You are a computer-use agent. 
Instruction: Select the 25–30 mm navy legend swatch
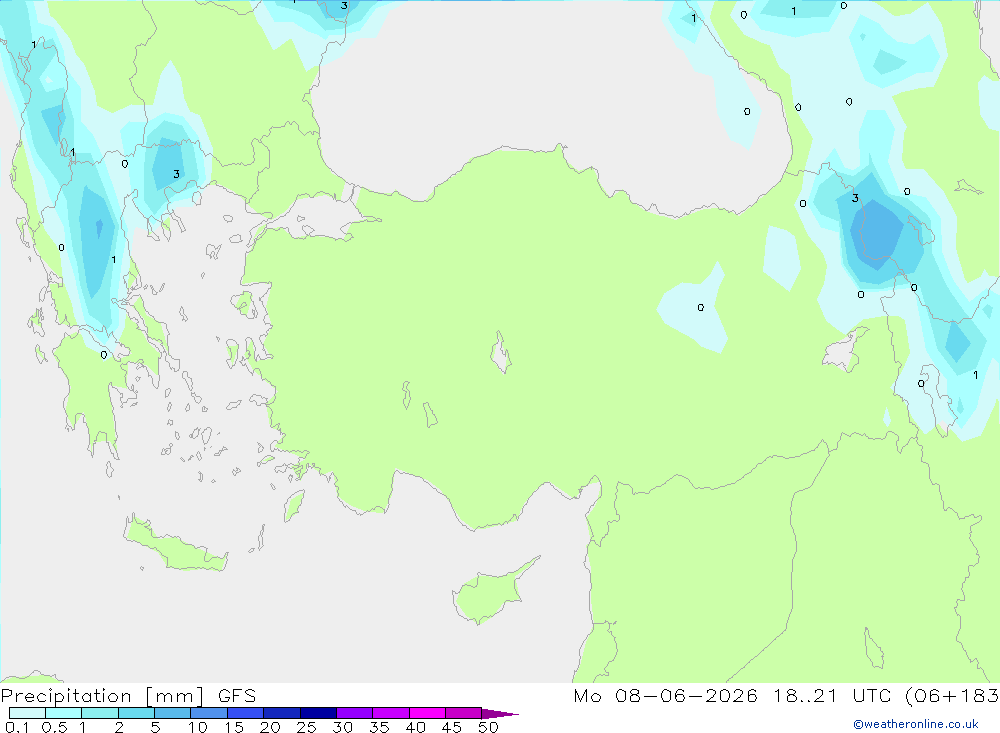point(318,713)
